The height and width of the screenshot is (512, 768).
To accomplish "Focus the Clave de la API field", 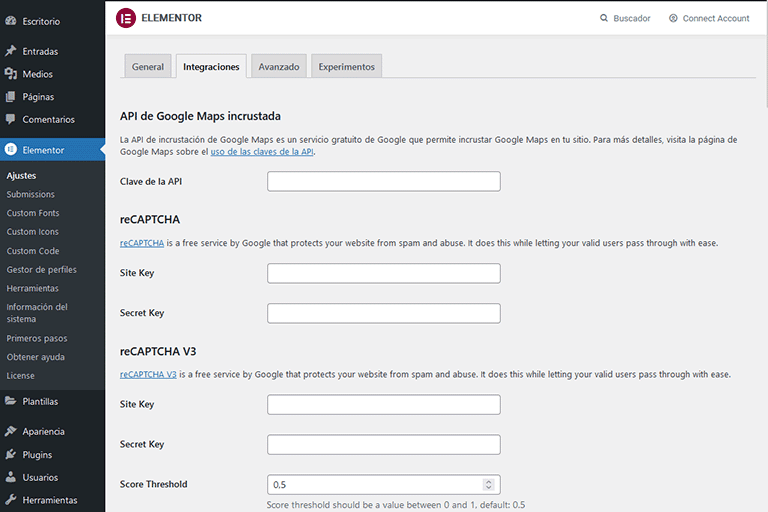I will point(384,181).
